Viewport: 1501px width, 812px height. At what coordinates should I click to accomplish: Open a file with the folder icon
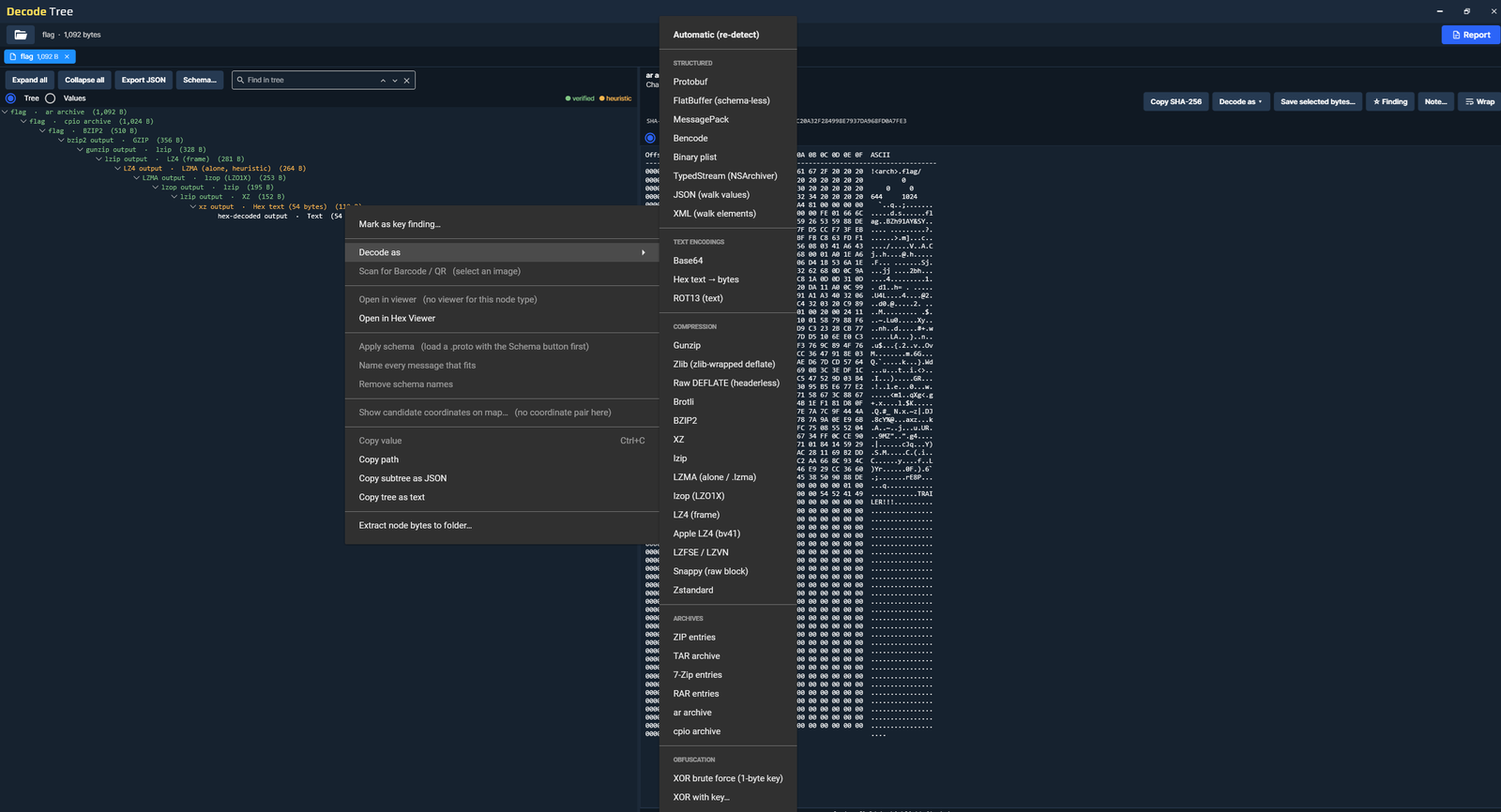coord(21,35)
